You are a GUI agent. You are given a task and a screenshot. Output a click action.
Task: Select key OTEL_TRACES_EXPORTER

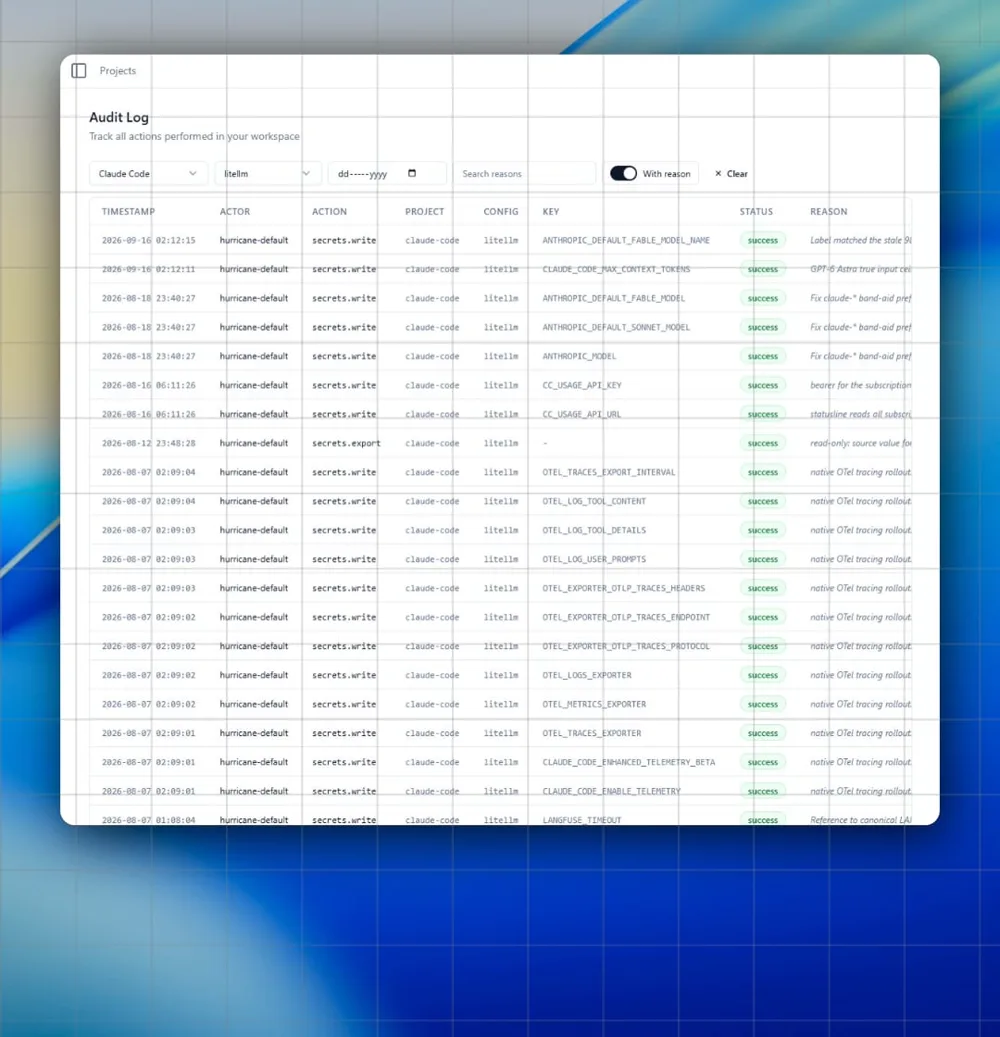(x=592, y=733)
